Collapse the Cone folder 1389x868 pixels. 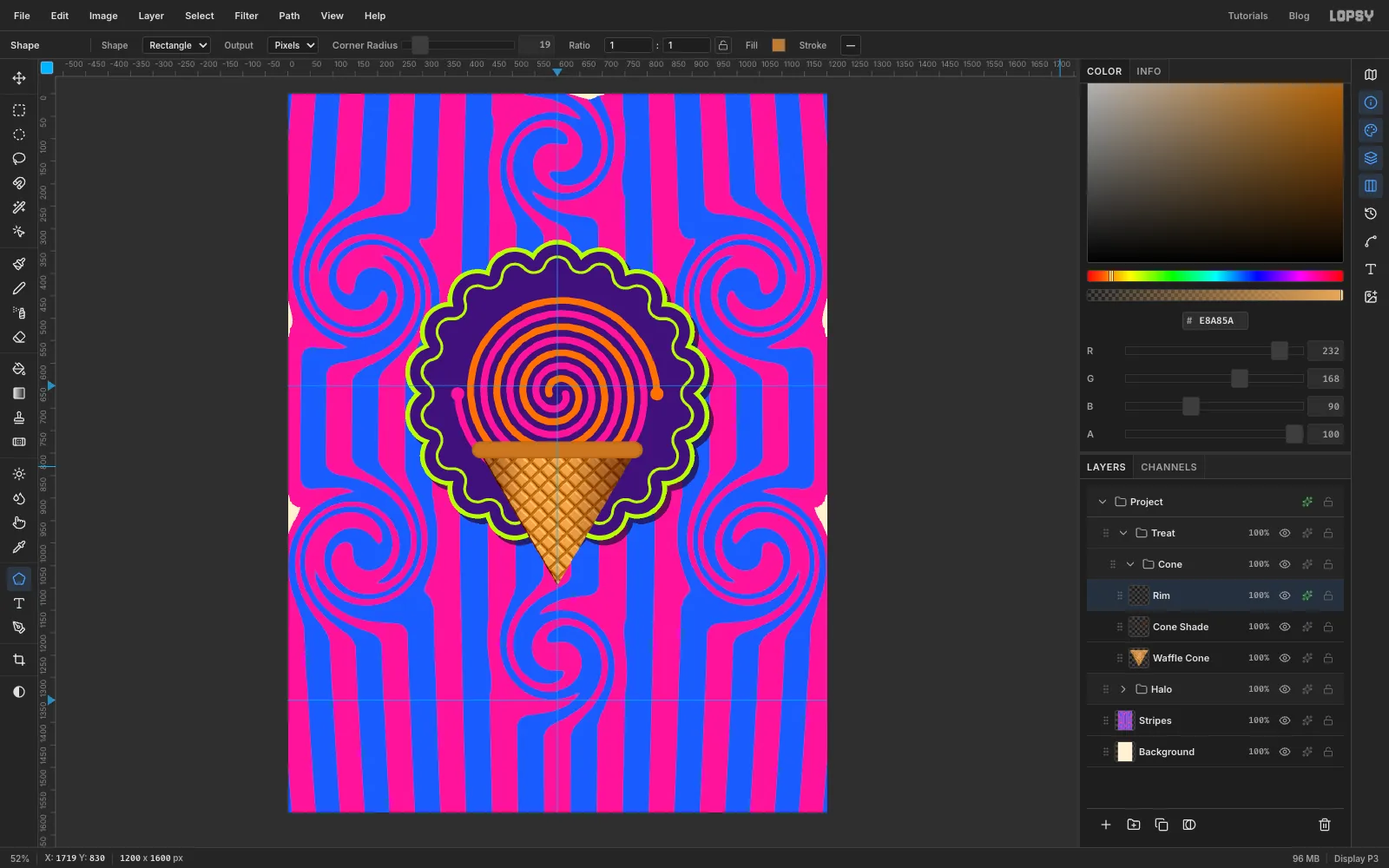coord(1130,564)
